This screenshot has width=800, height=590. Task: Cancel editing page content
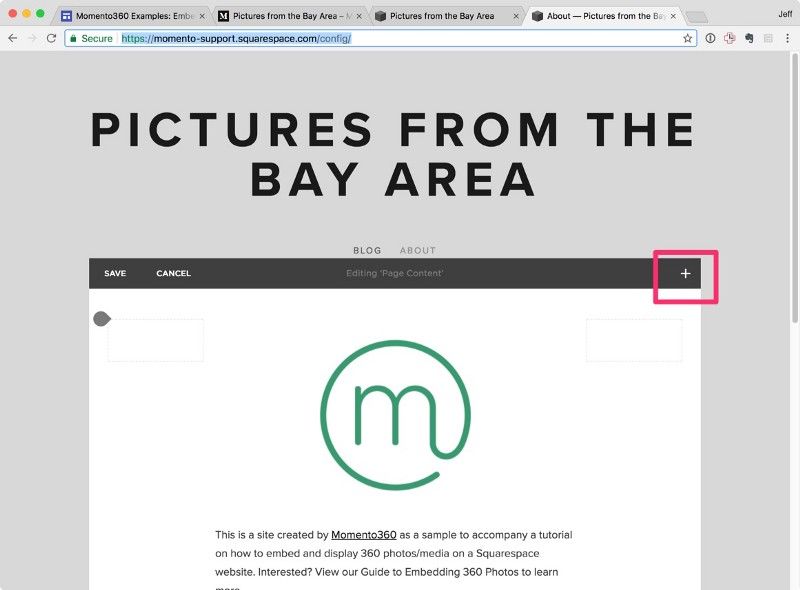[173, 274]
